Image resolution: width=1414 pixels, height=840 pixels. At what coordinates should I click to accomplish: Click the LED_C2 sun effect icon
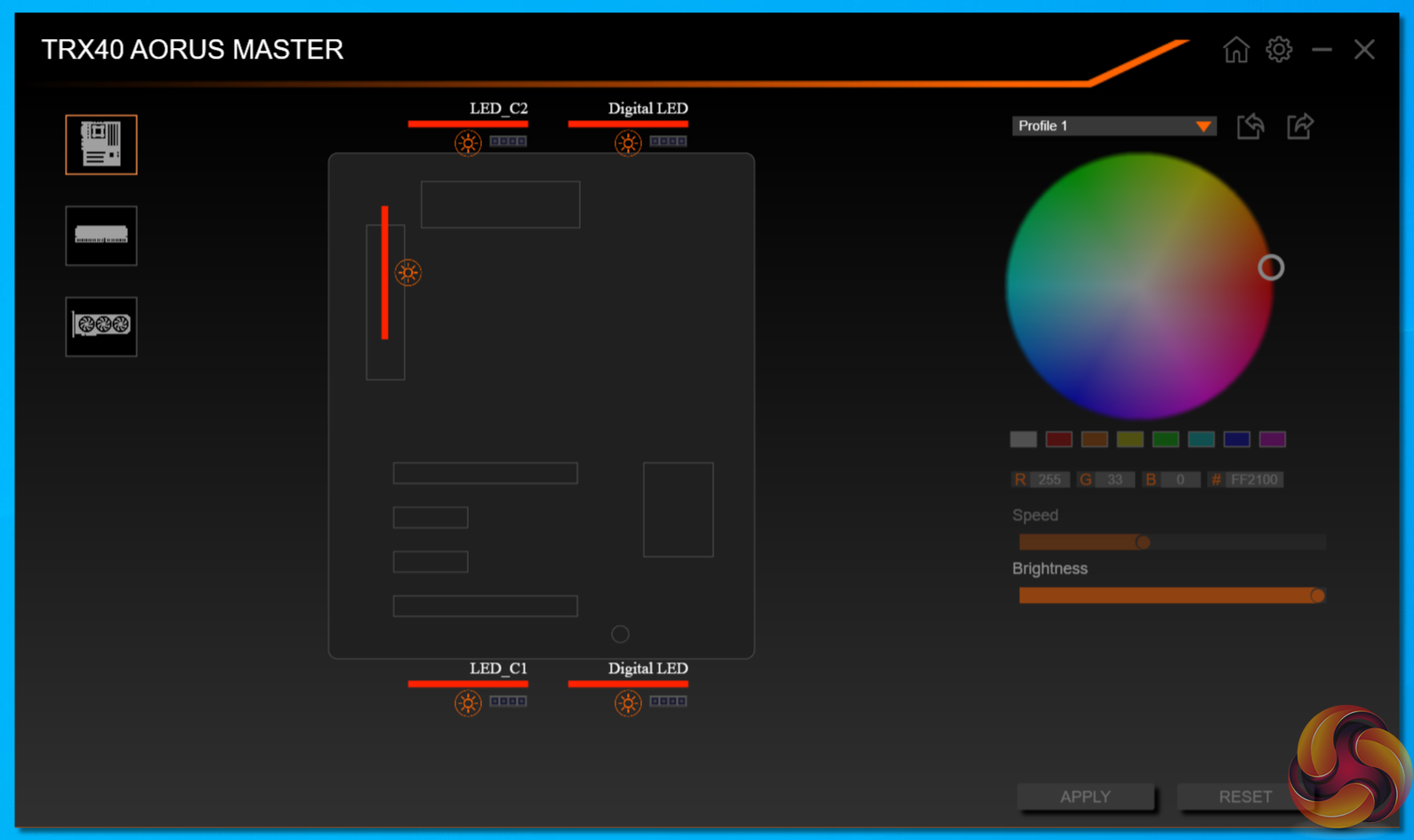coord(468,143)
